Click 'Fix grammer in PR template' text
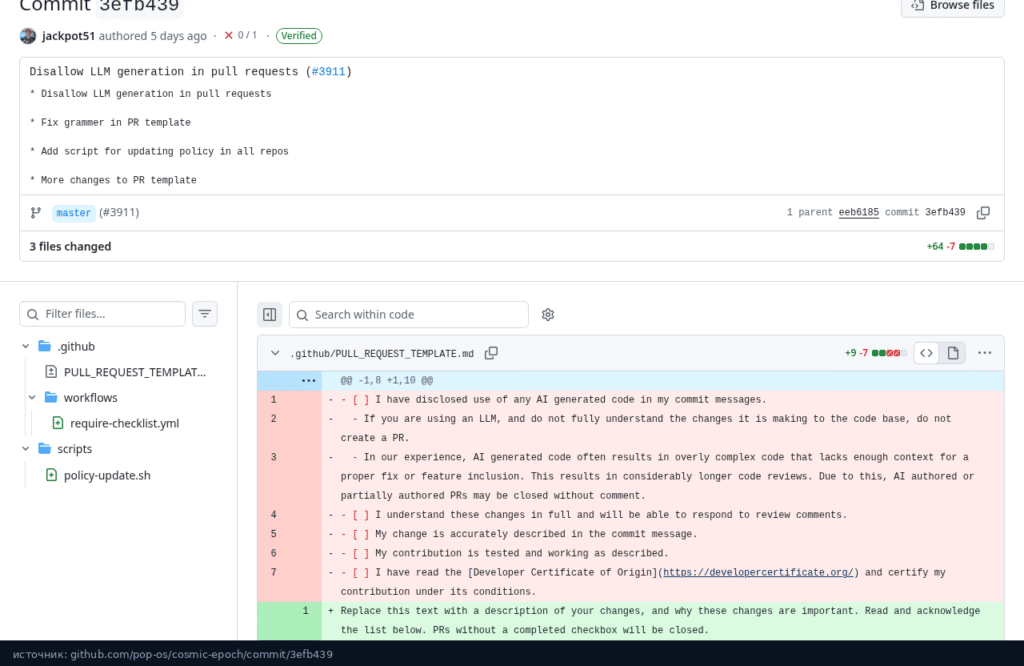 116,123
